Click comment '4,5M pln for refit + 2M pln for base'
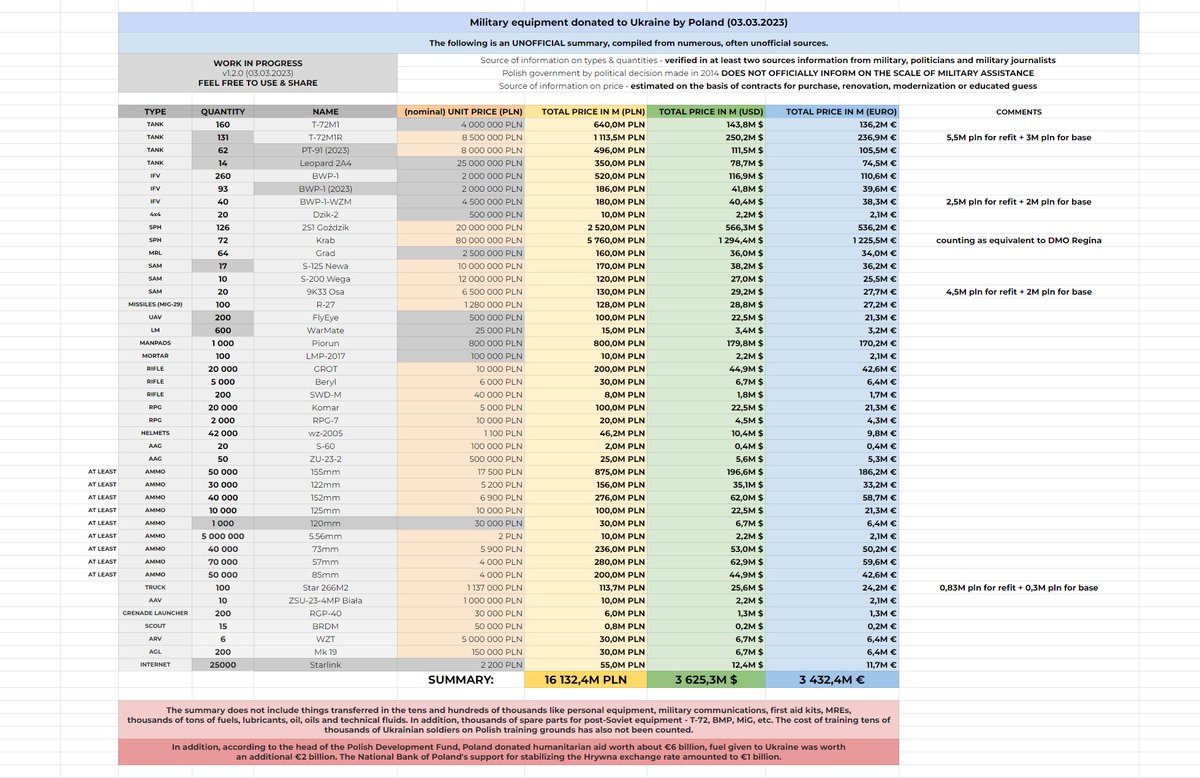Screen dimensions: 1200x778 (1019, 292)
